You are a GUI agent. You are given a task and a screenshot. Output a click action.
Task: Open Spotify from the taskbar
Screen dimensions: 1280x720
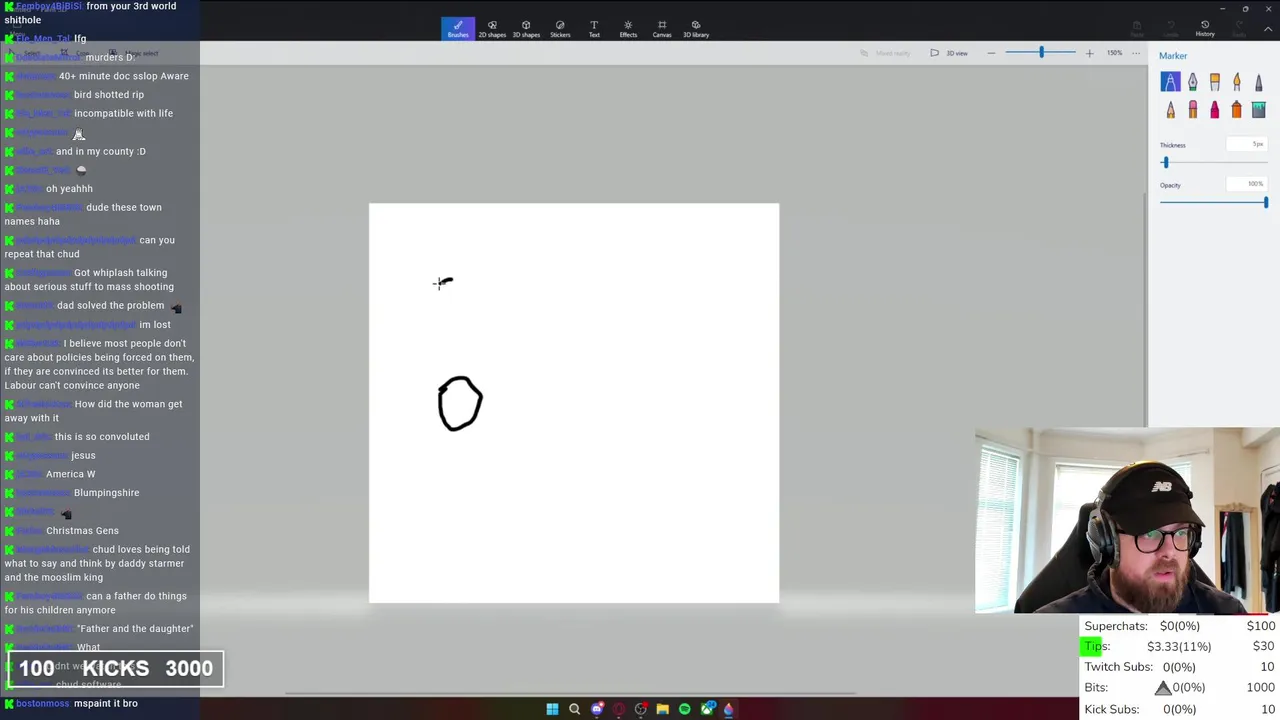(684, 709)
